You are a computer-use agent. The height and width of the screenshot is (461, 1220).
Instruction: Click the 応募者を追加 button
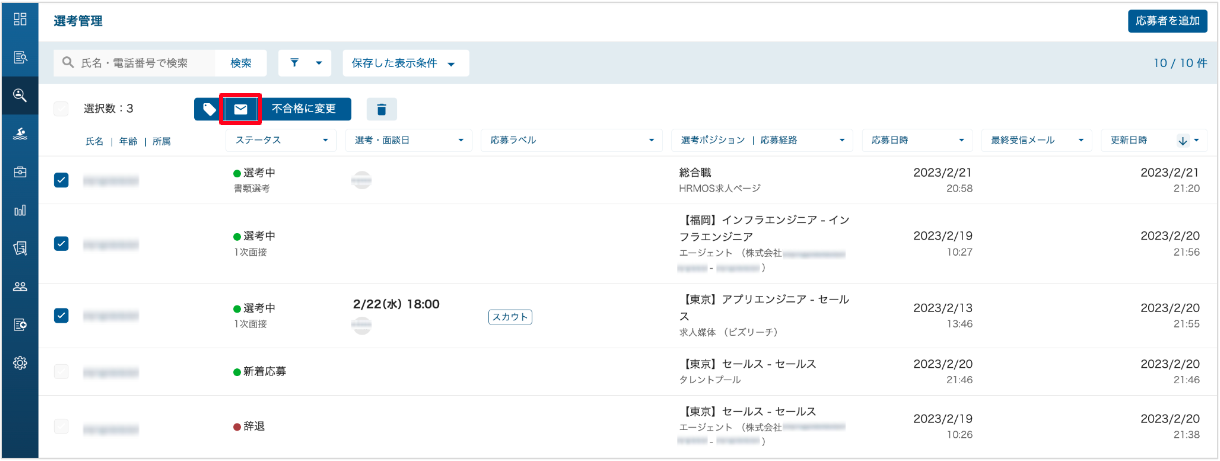click(1167, 21)
